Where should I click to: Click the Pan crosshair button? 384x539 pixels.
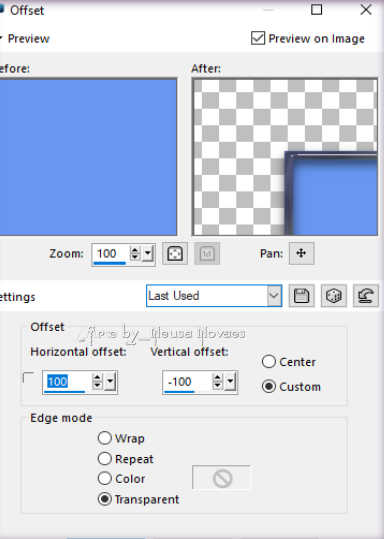pyautogui.click(x=301, y=253)
